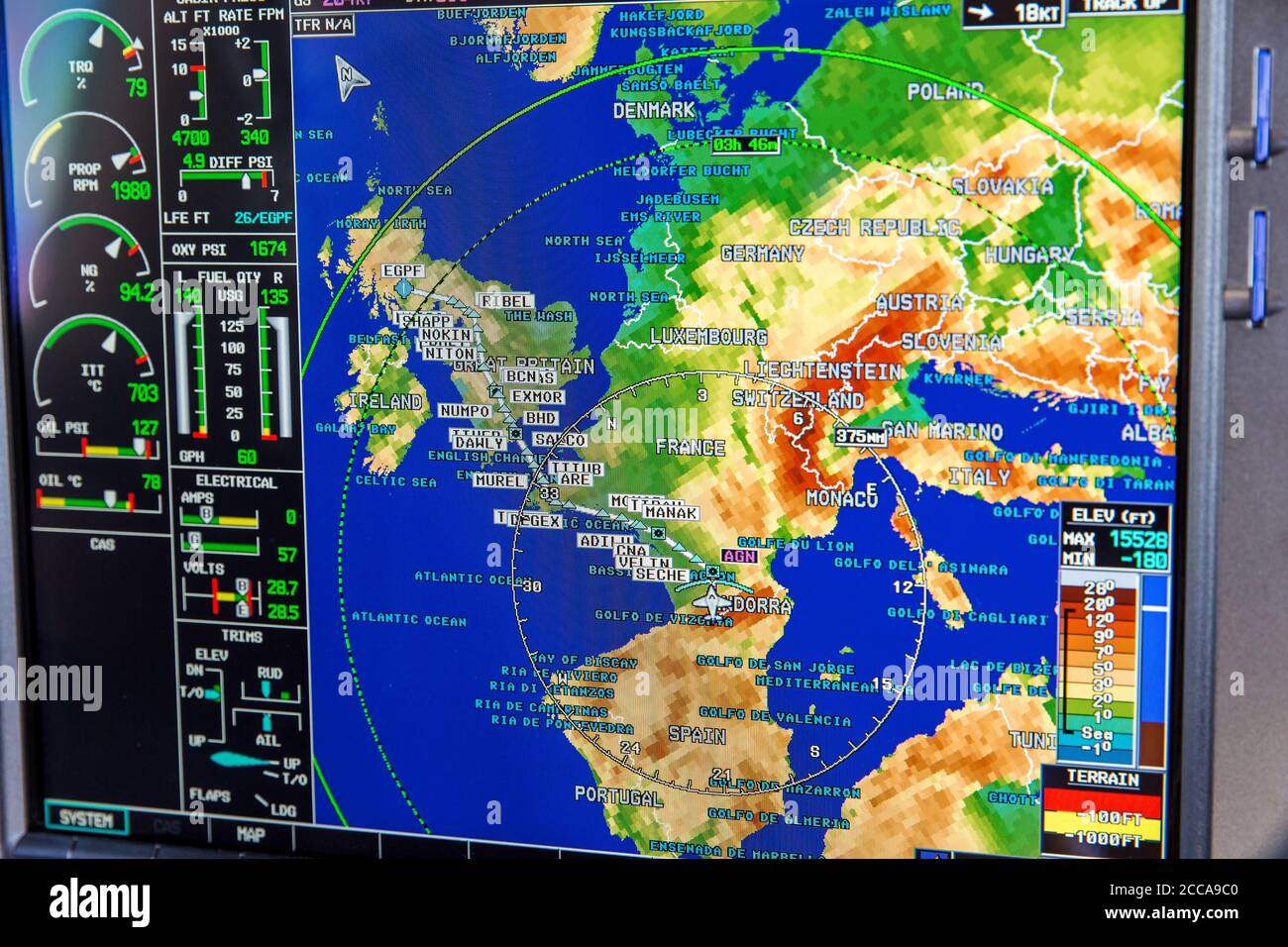Tap the GERMANY label on the map
The height and width of the screenshot is (947, 1288).
click(762, 254)
